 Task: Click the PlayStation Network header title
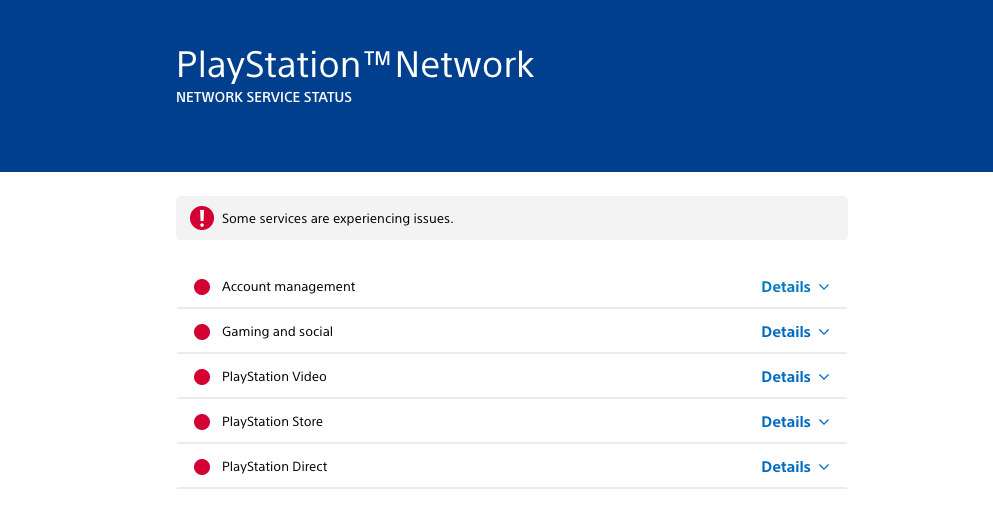pyautogui.click(x=355, y=65)
